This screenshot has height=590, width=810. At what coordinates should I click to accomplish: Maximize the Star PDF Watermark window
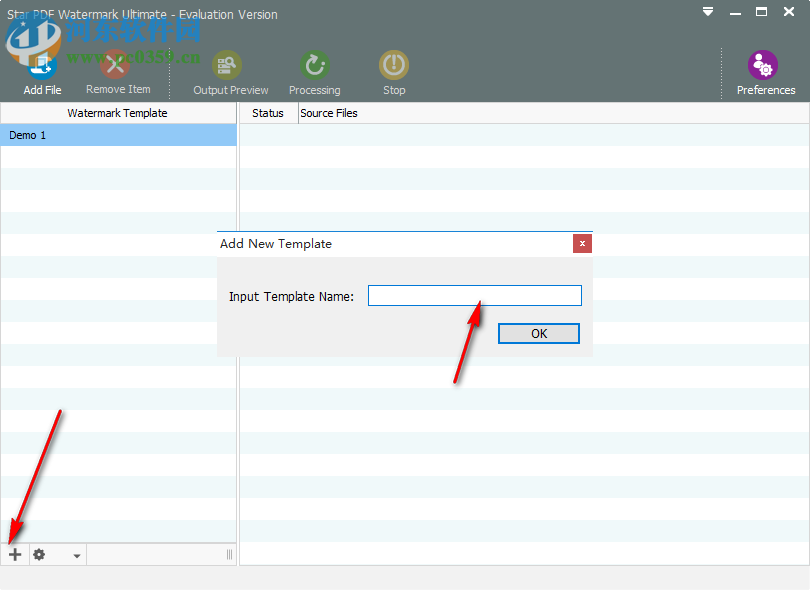point(761,11)
